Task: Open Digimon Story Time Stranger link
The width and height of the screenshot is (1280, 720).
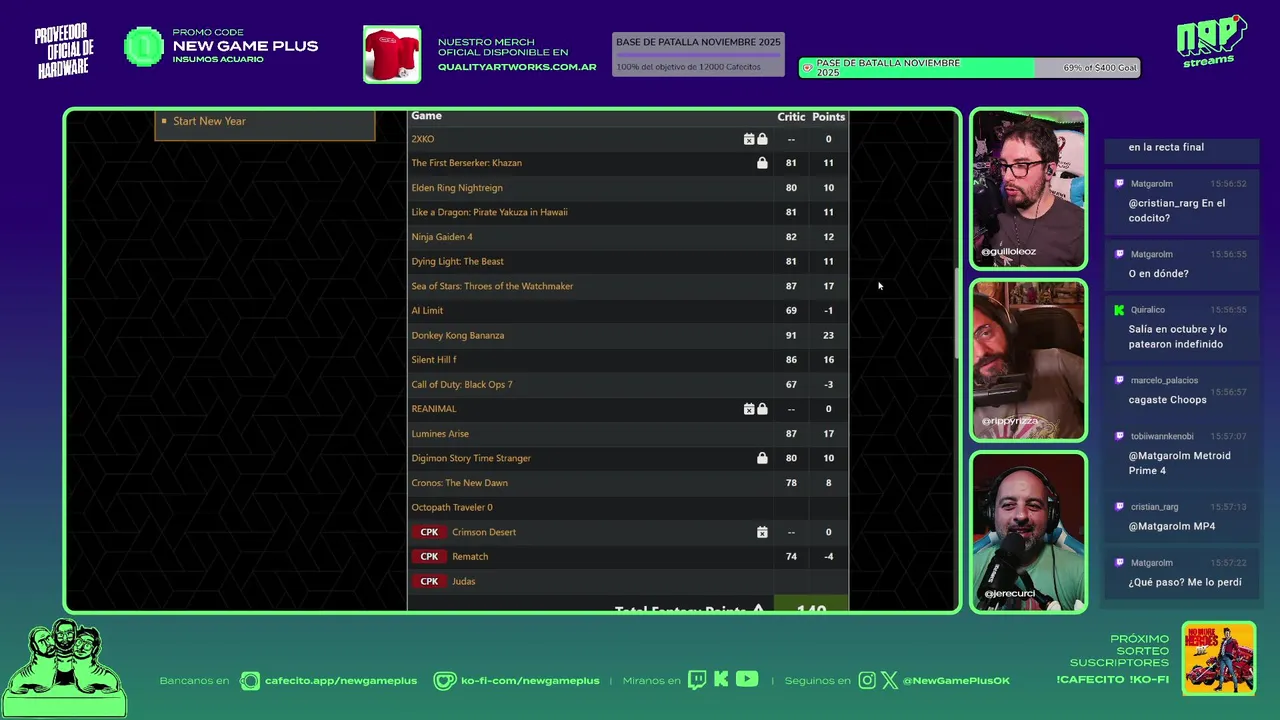Action: [x=471, y=458]
